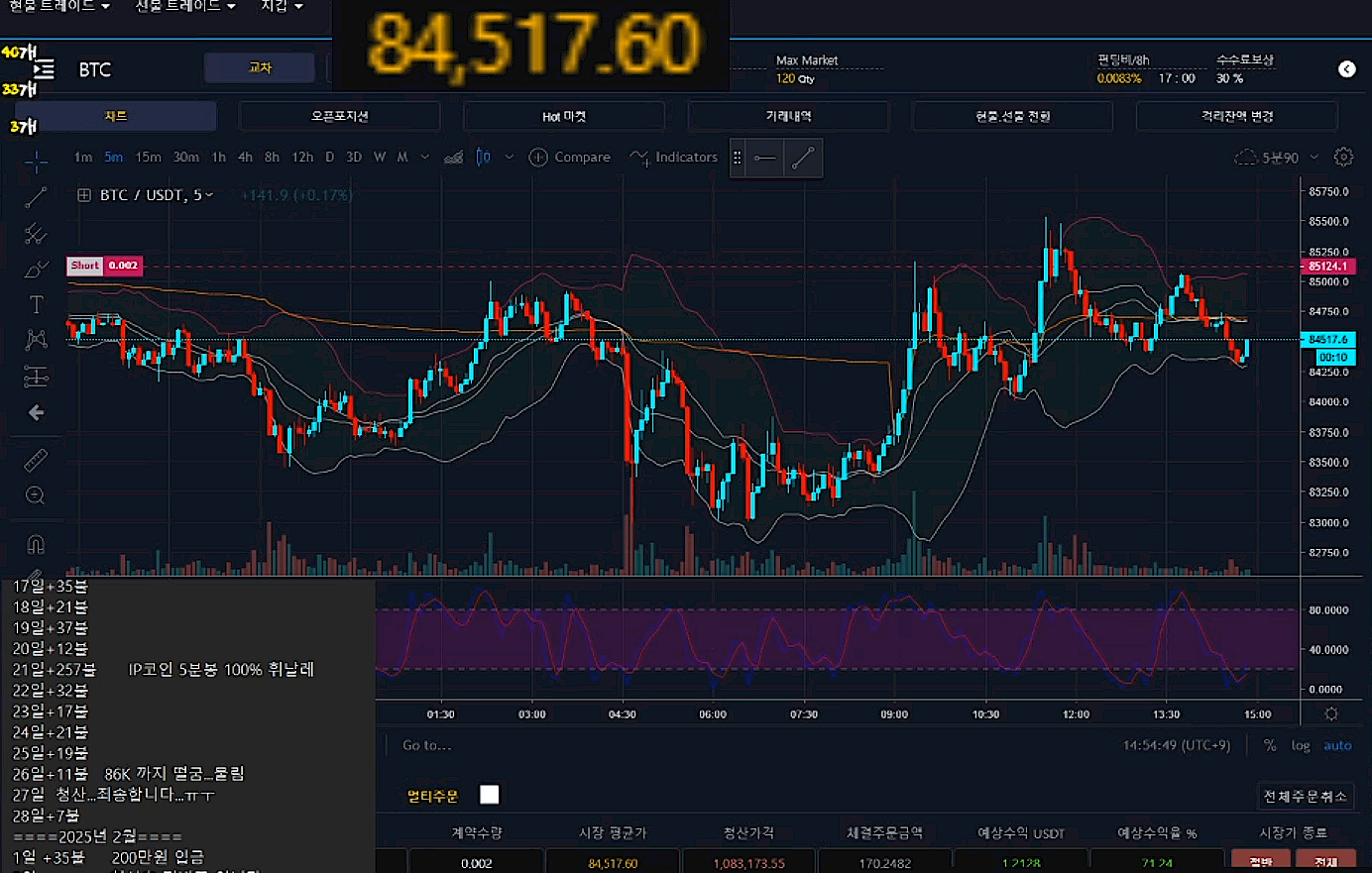Click the Go to... date field
Screen dimensions: 1372x873
point(426,745)
